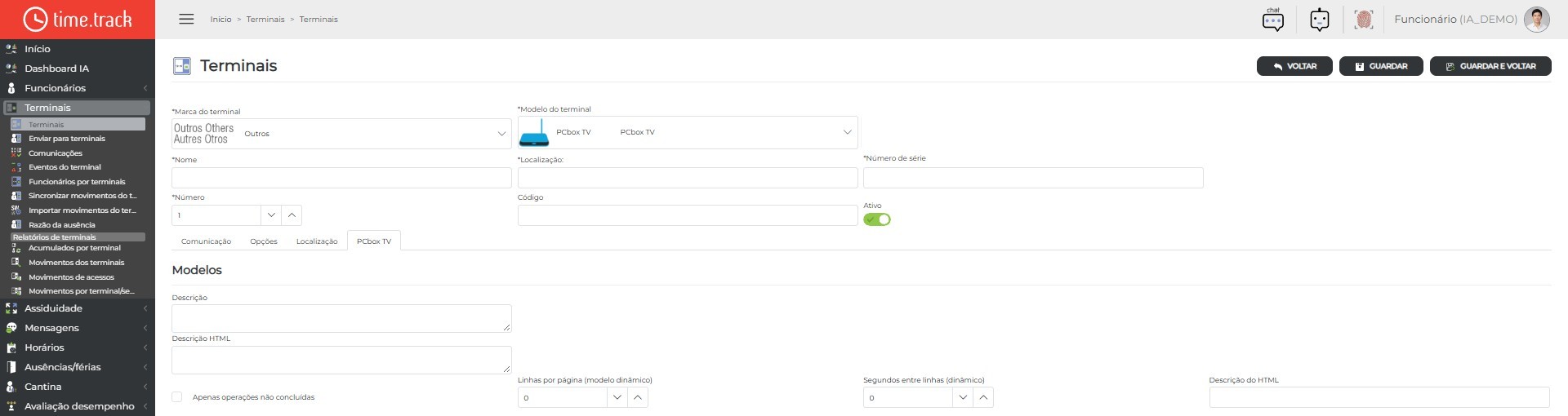
Task: Click the Movimentos dos terminais icon
Action: point(16,263)
